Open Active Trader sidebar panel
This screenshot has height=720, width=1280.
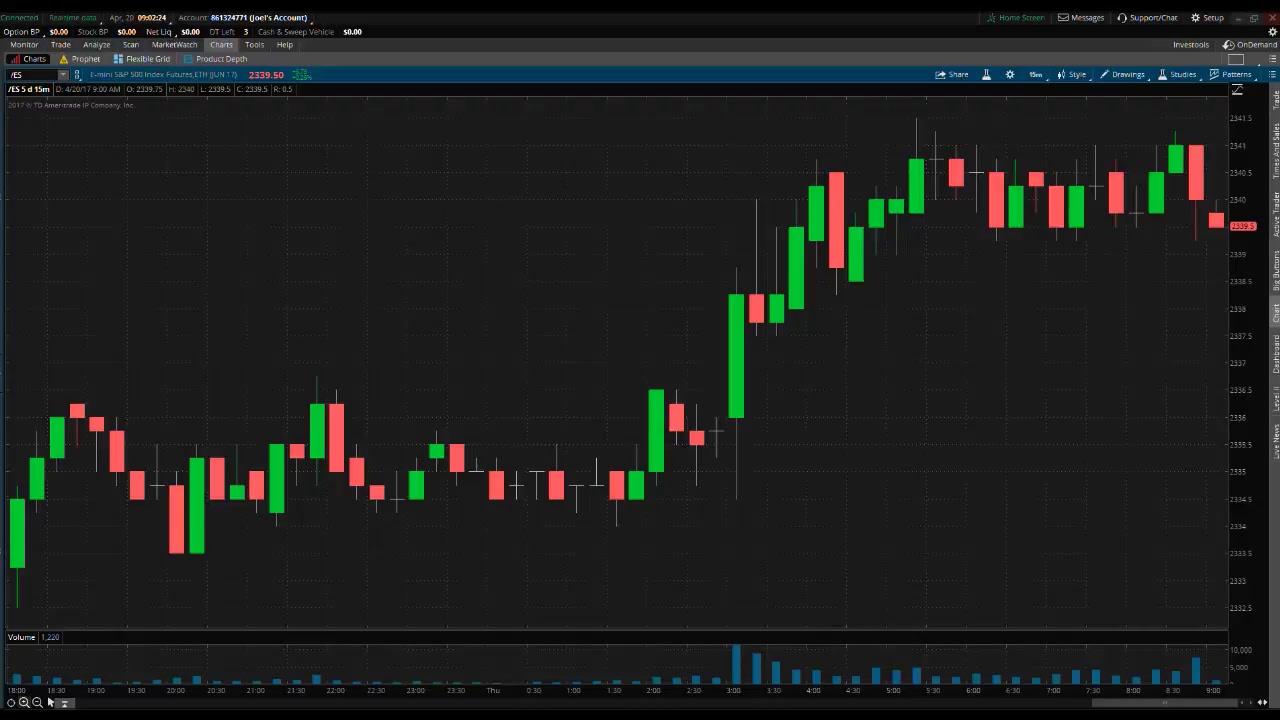(x=1275, y=215)
